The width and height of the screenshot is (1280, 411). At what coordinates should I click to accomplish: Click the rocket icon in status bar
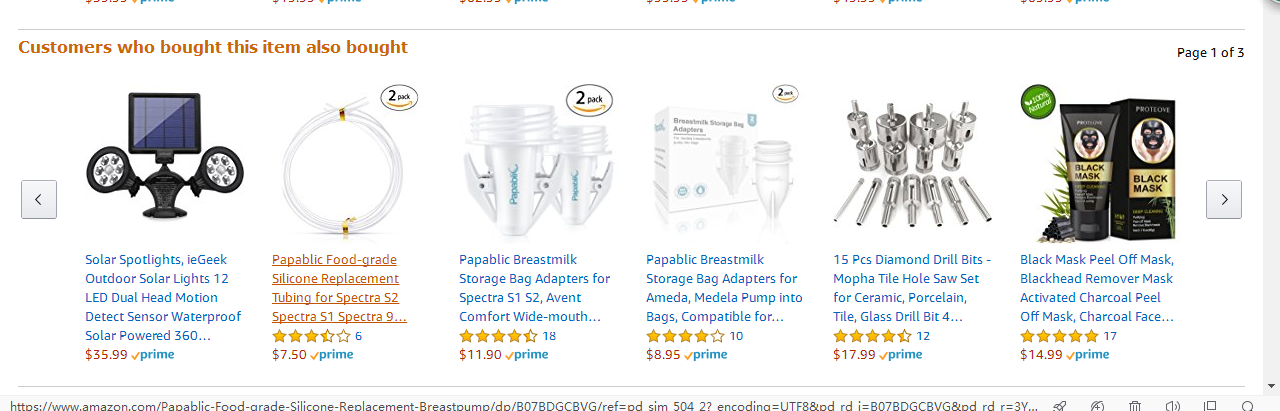[x=1059, y=405]
